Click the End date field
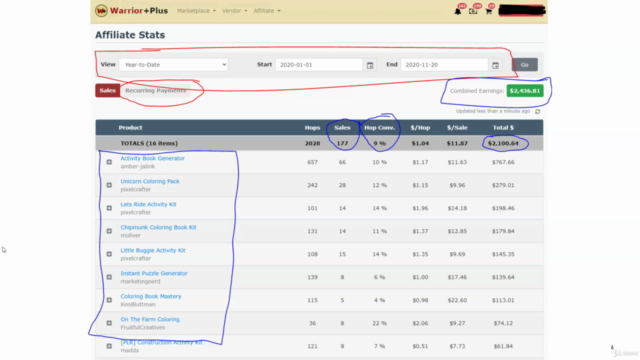Viewport: 640px width, 360px height. tap(444, 64)
